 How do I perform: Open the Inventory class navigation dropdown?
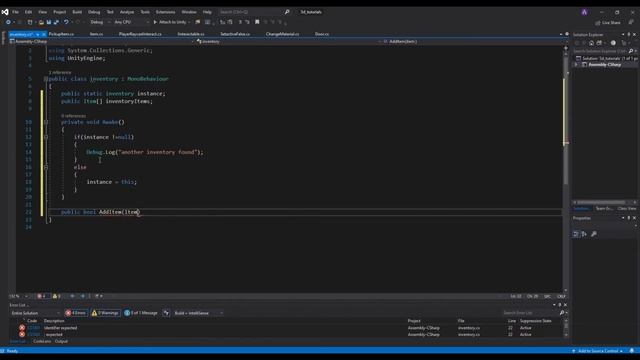[x=289, y=41]
